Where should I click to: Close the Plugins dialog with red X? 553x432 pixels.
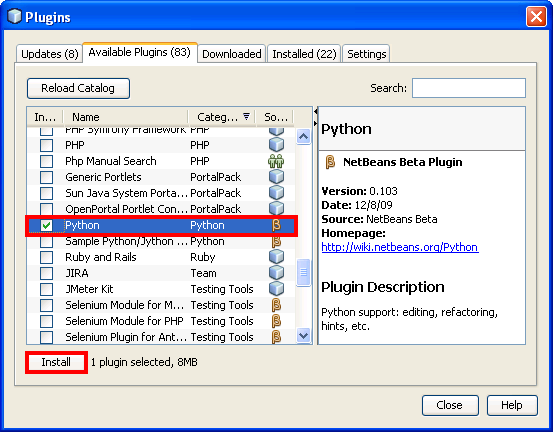coord(536,17)
